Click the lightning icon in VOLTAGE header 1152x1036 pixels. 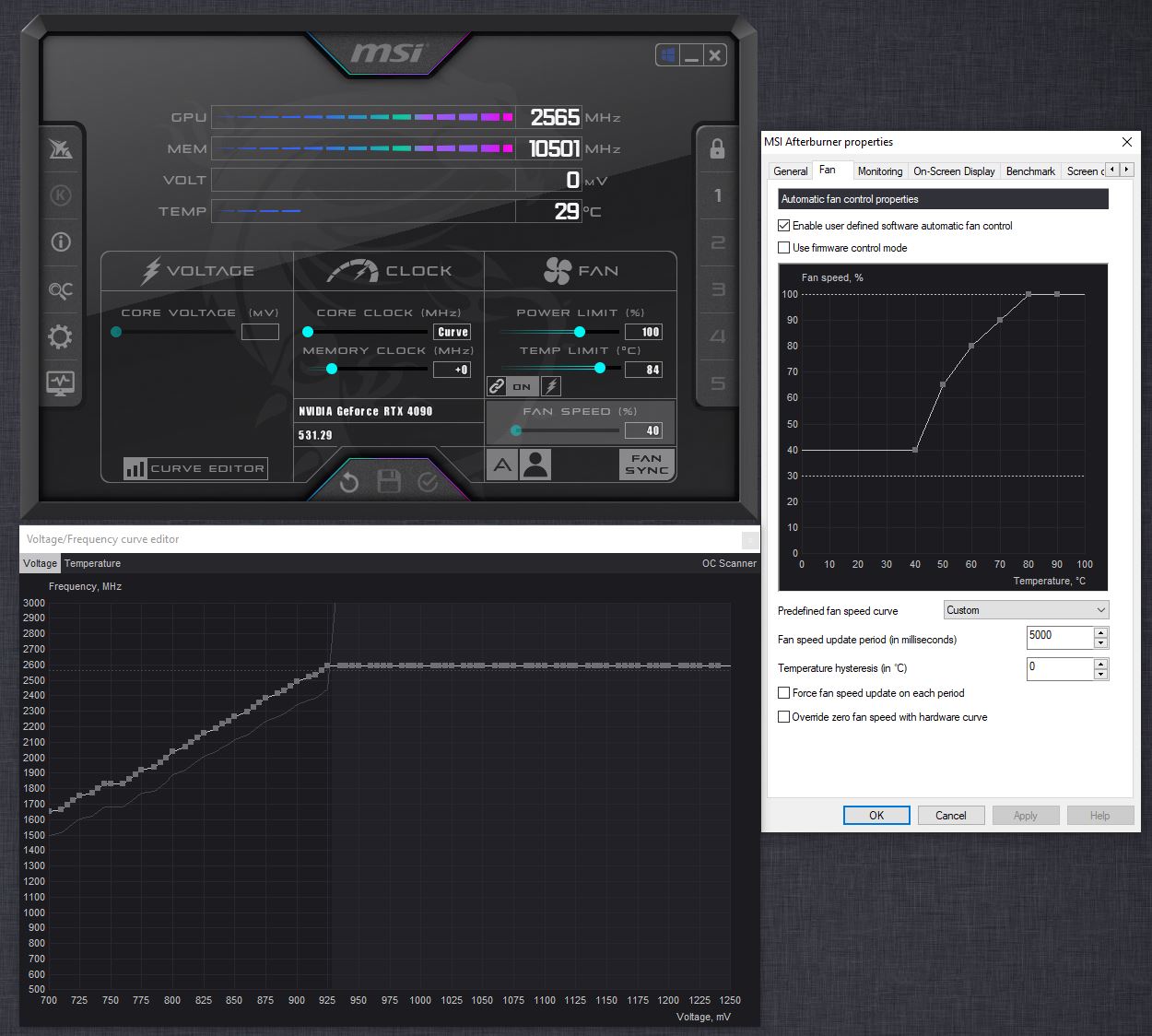151,271
